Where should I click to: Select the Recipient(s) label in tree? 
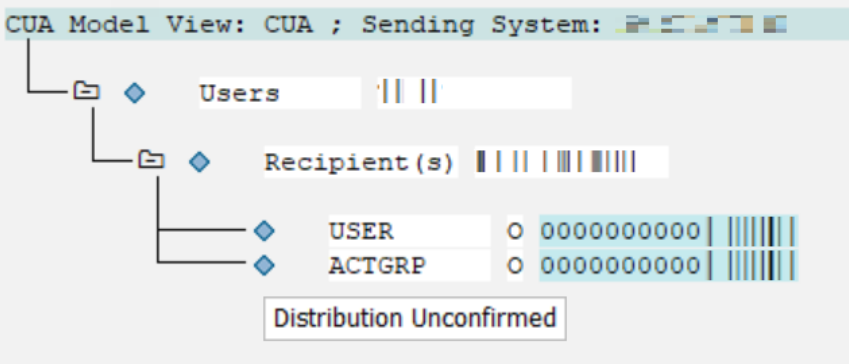(x=359, y=162)
